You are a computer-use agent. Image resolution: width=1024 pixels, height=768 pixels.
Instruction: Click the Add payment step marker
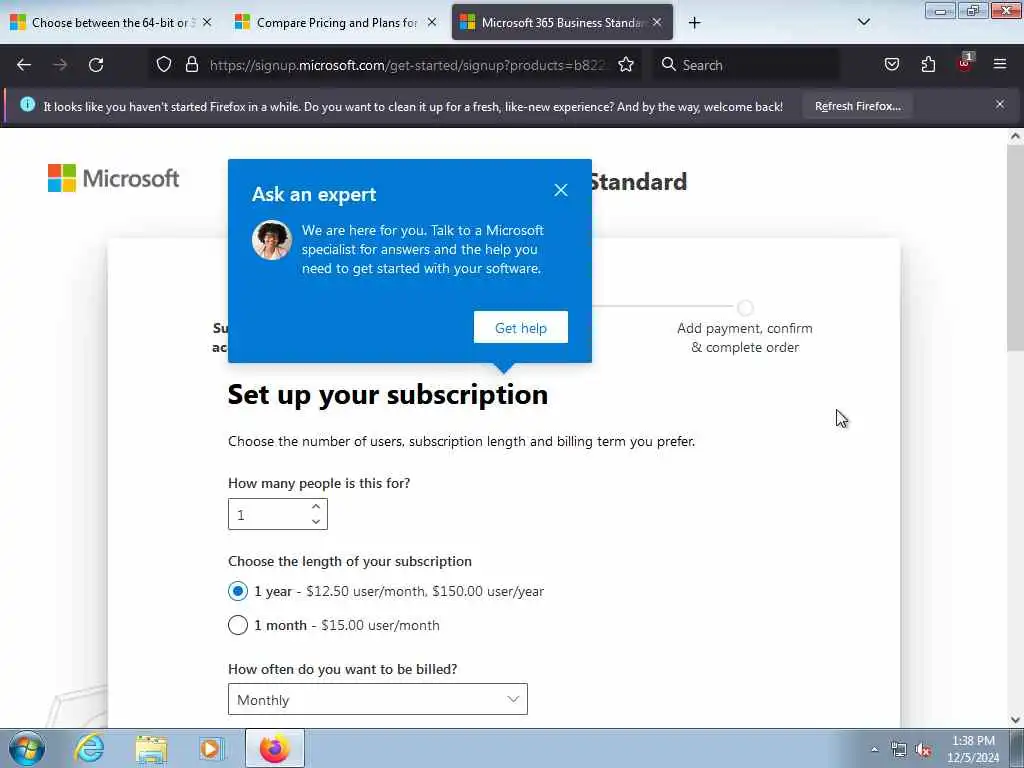pyautogui.click(x=745, y=308)
